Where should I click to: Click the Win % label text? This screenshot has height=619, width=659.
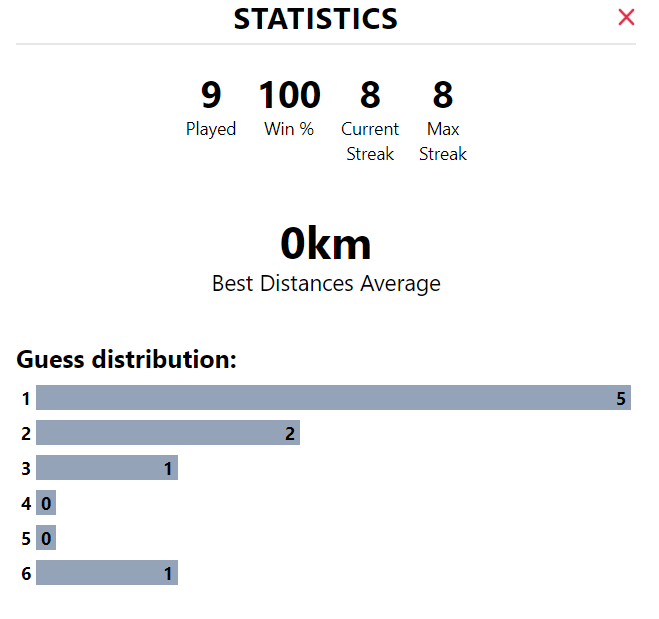289,129
